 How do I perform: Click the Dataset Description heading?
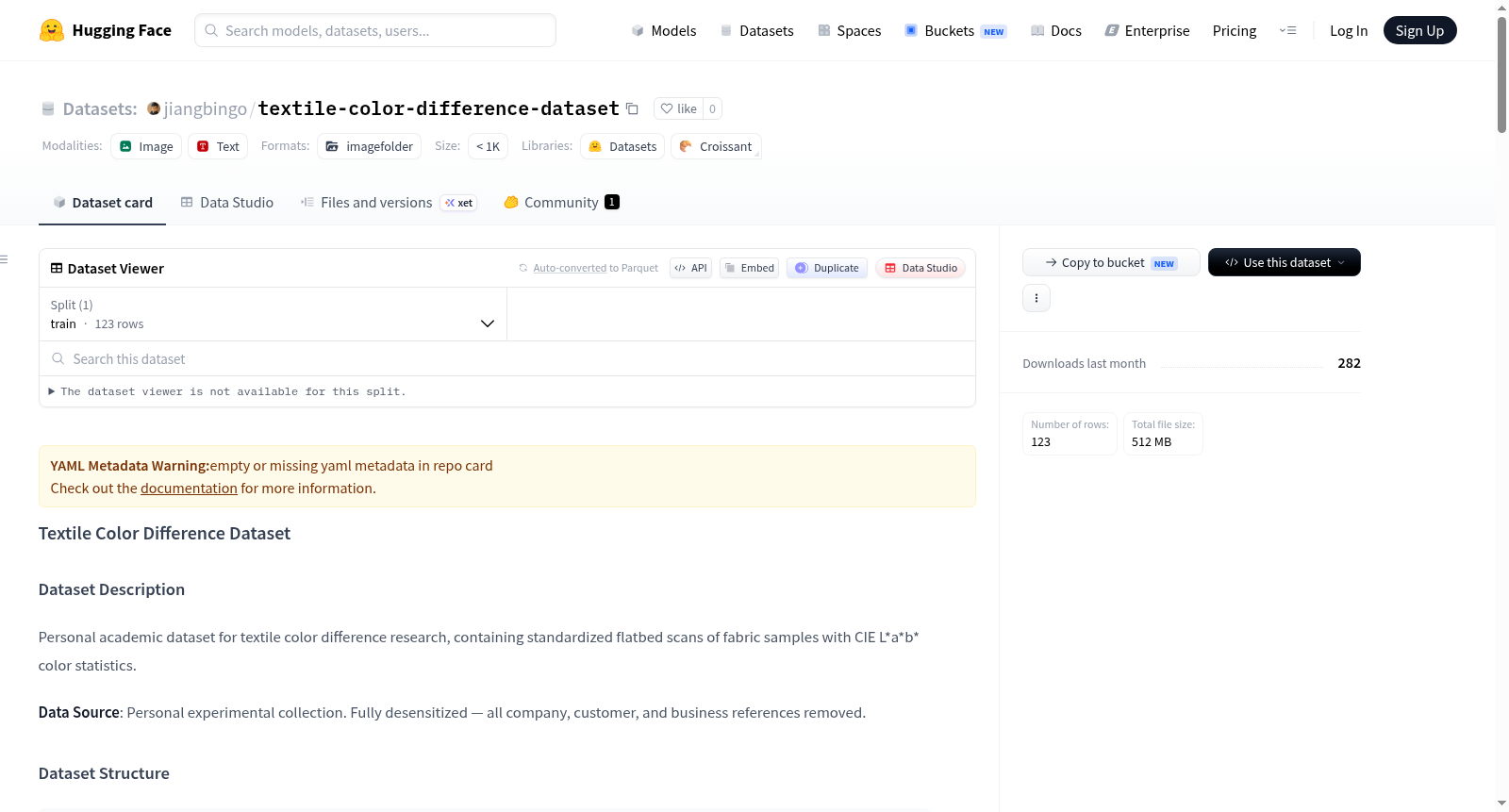tap(111, 589)
